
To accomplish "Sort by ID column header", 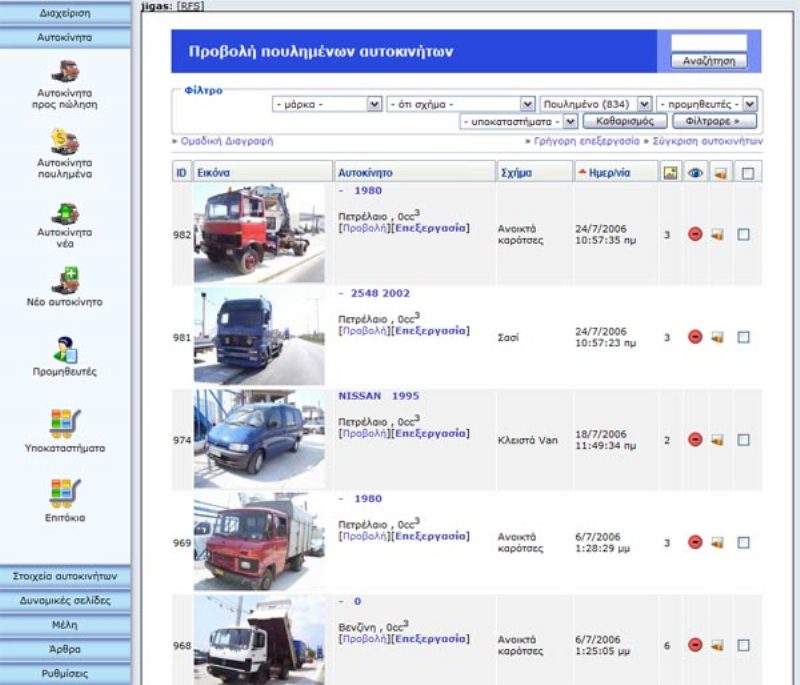I will (x=181, y=173).
